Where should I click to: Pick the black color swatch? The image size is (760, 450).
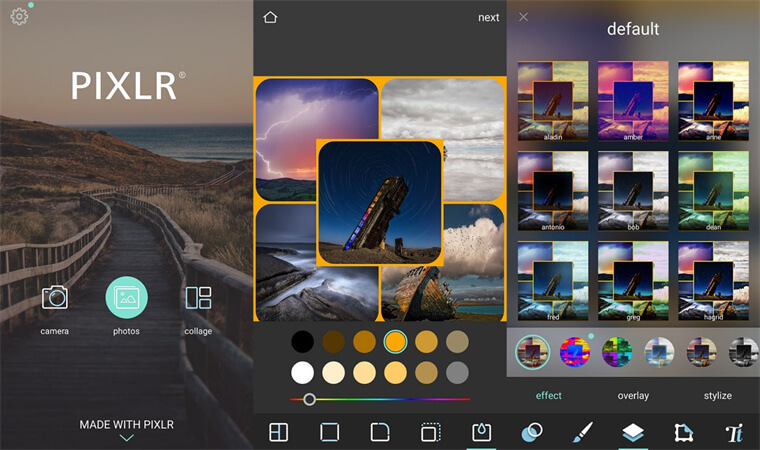tap(302, 342)
